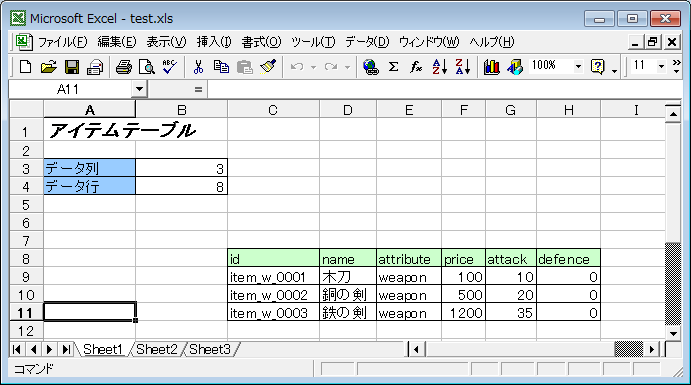
Task: Click the workbook Excel icon in menu bar
Action: 24,42
